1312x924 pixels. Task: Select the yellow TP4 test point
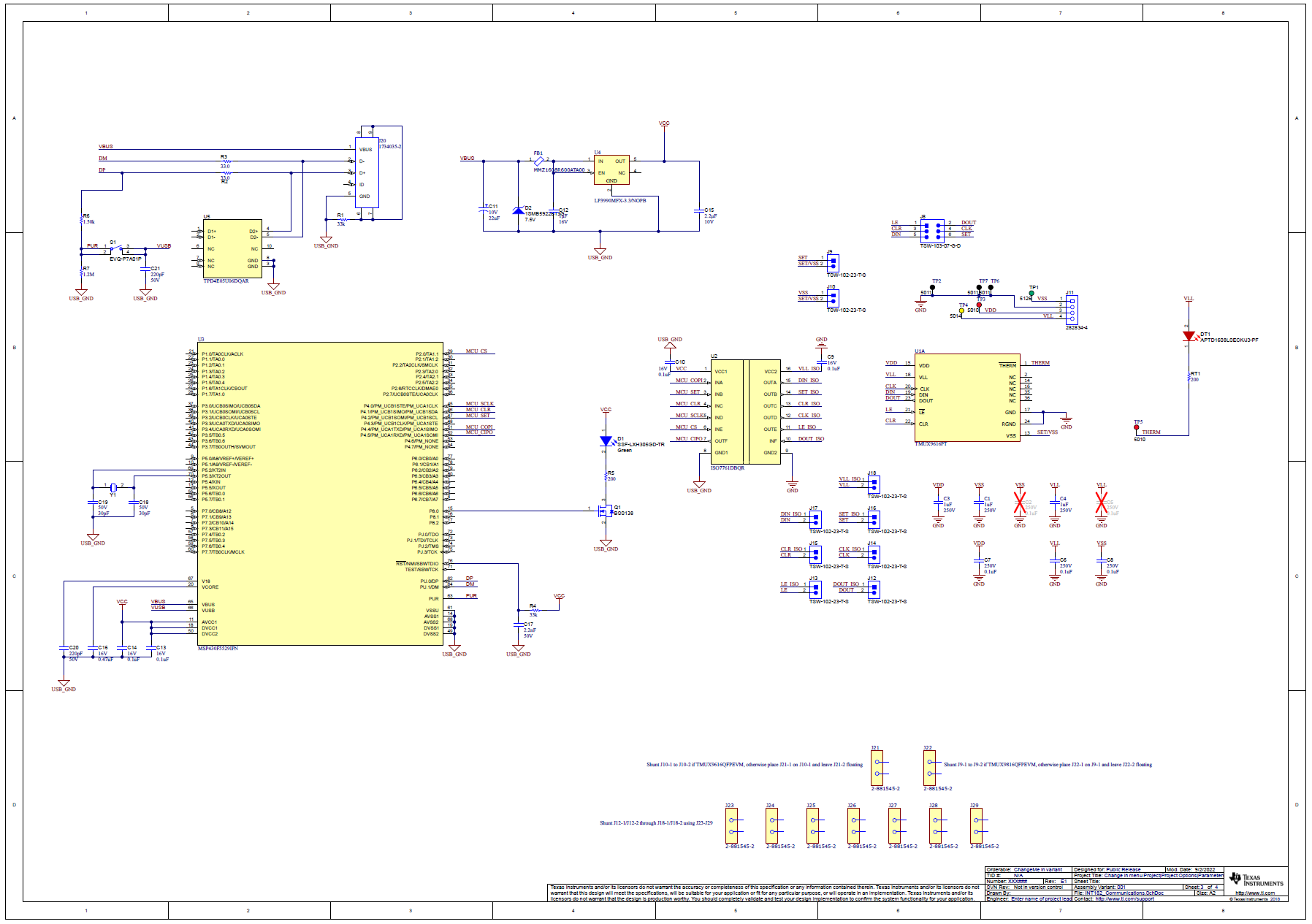tap(961, 311)
